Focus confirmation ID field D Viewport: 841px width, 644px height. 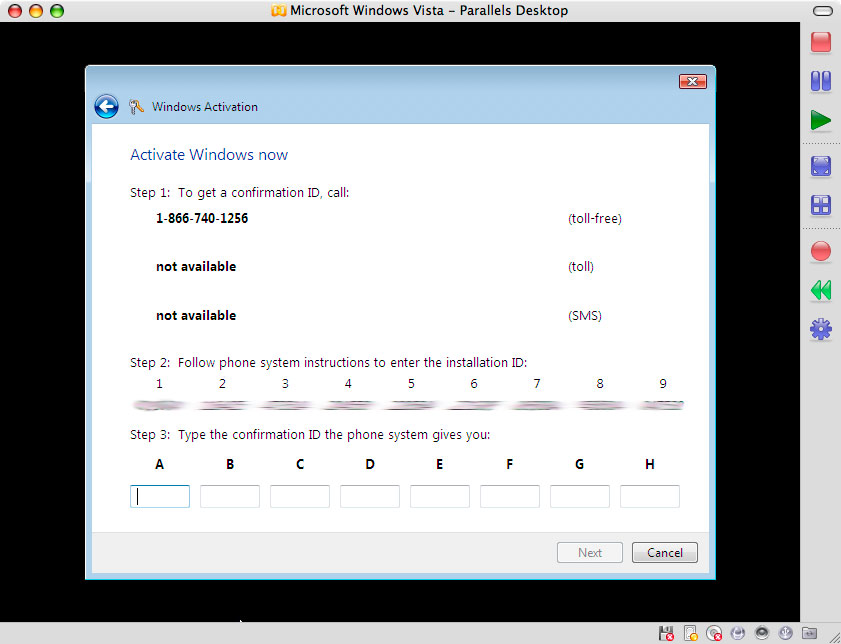370,497
